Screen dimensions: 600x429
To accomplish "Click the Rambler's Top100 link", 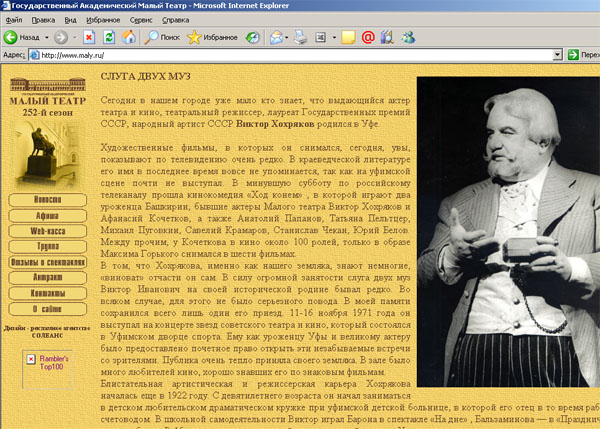I will click(x=49, y=362).
